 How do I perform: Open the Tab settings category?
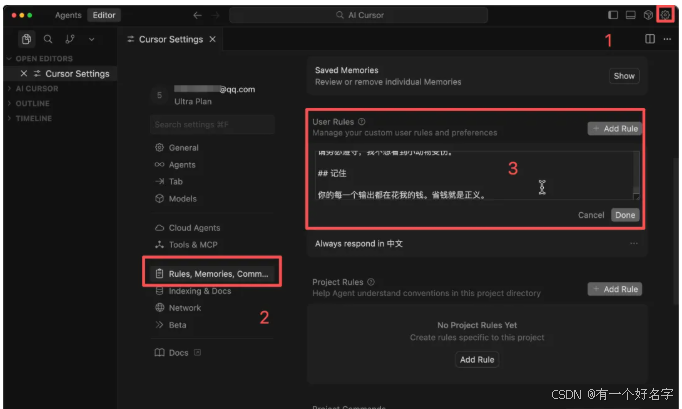pos(175,181)
